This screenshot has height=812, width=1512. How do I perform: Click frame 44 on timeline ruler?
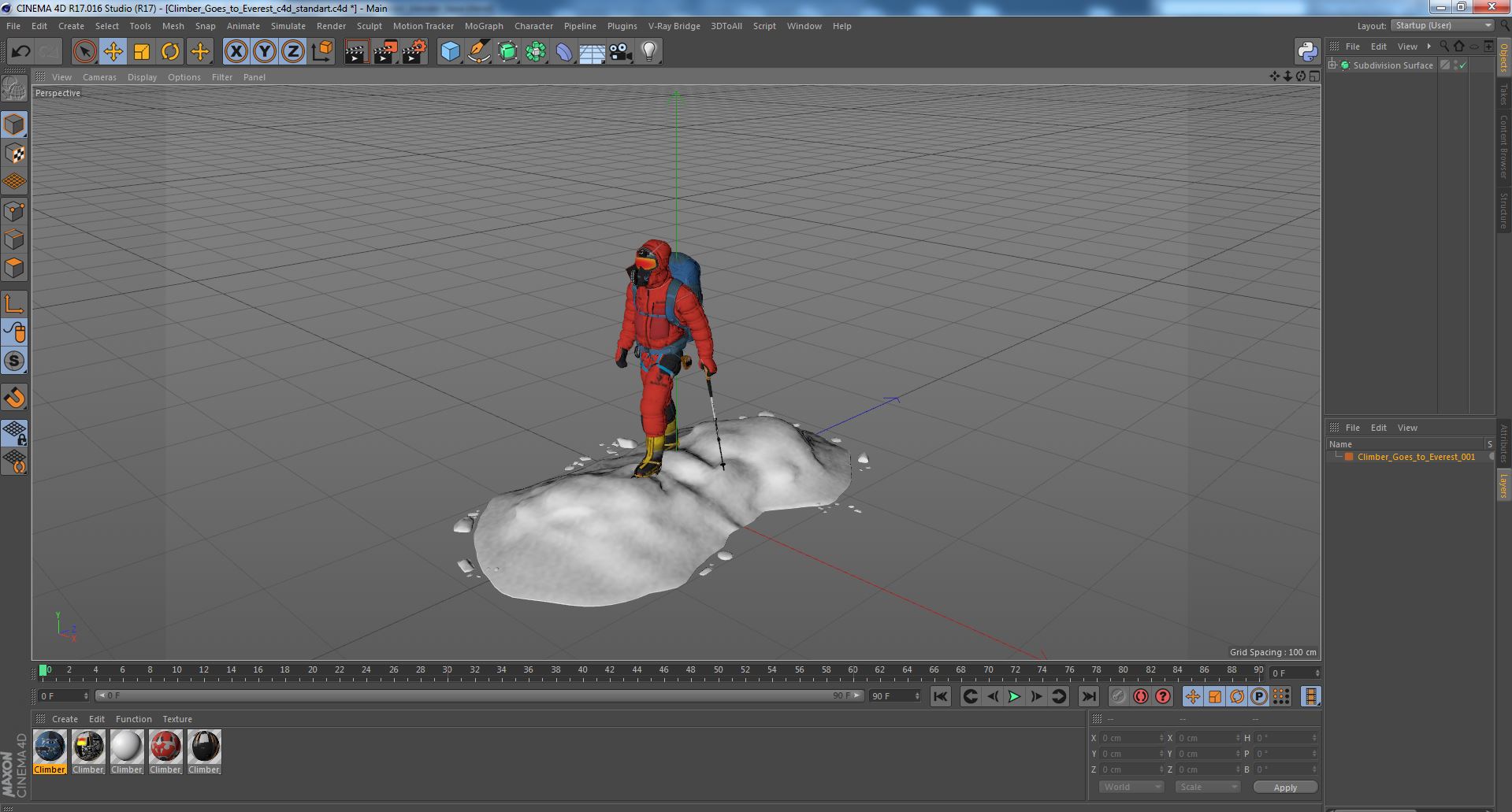click(x=637, y=670)
